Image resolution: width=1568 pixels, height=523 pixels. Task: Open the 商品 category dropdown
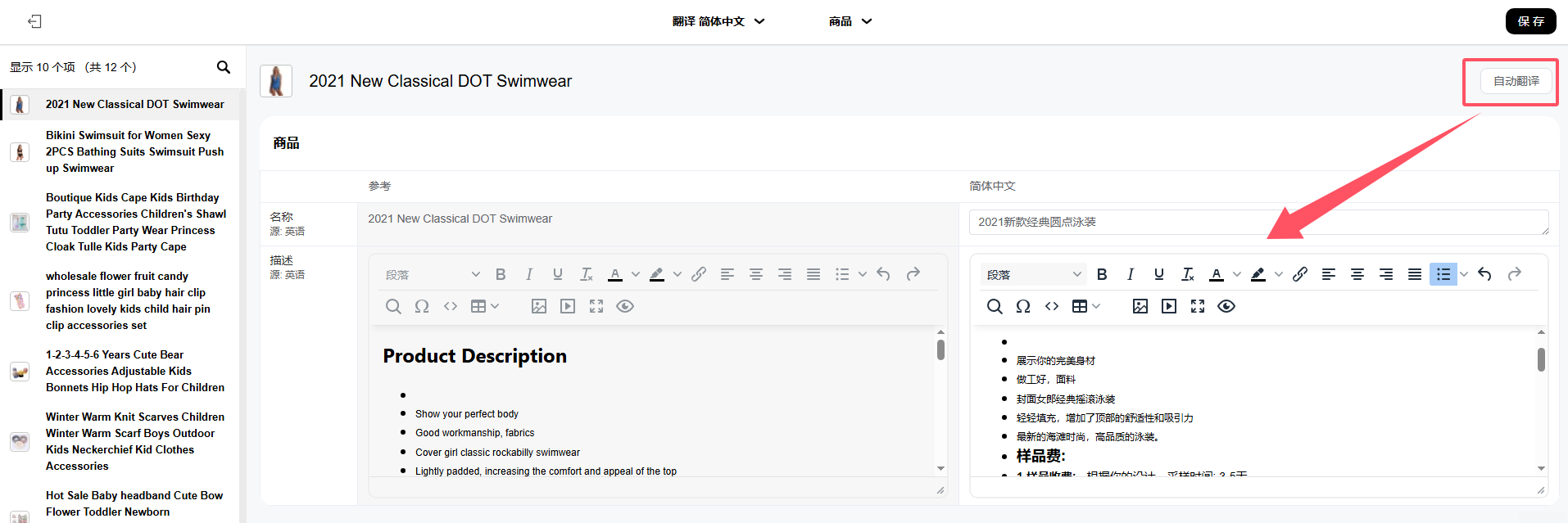coord(850,21)
